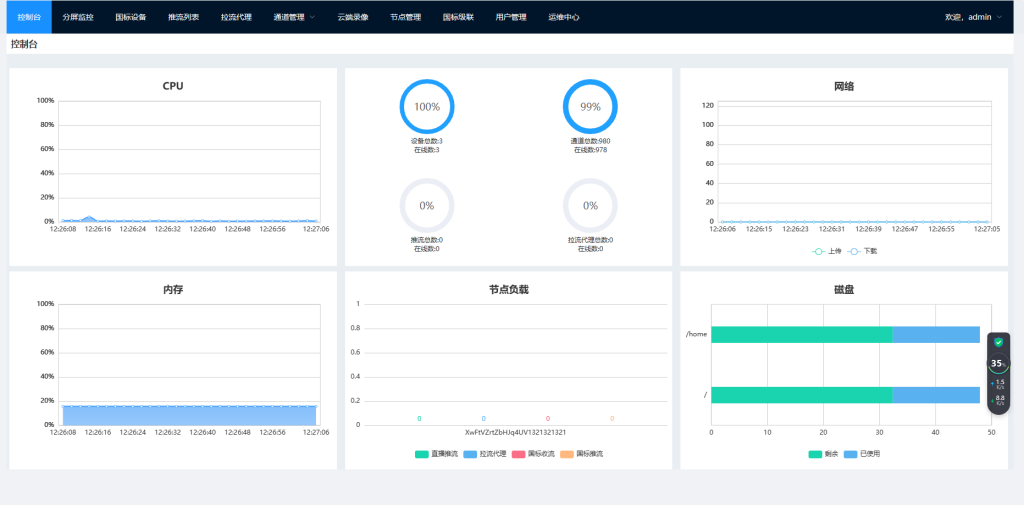Select 云端录像 in the top menu
Viewport: 1024px width, 505px height.
coord(352,17)
